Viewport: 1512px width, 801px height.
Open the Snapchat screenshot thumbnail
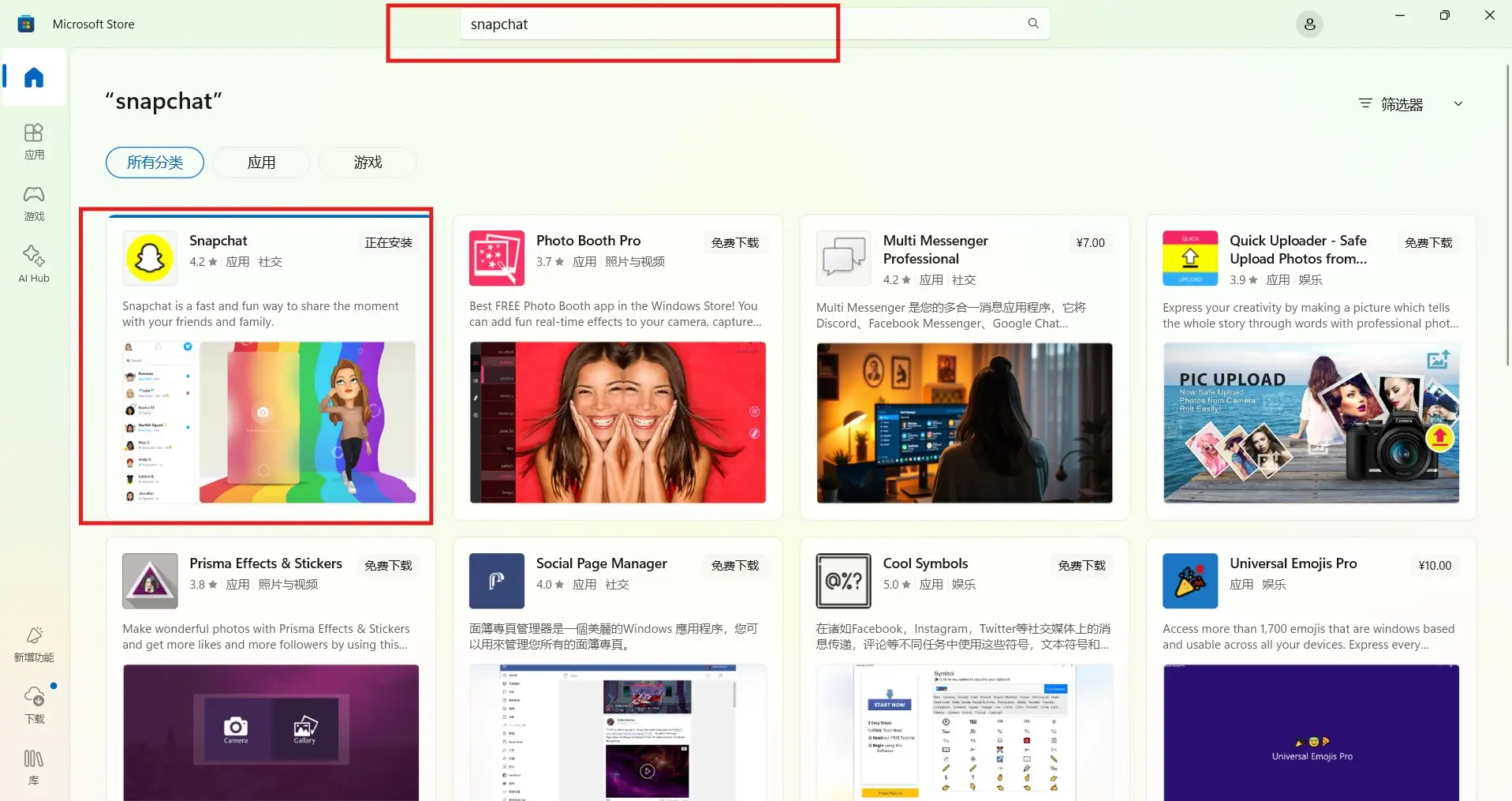point(271,422)
